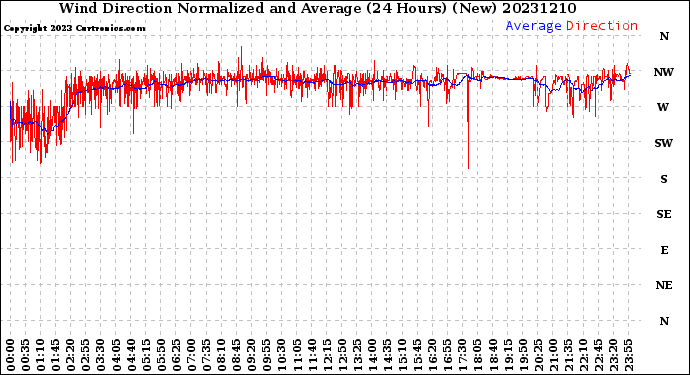Image resolution: width=690 pixels, height=375 pixels.
Task: Select the 06:25 time tick label
Action: pyautogui.click(x=176, y=355)
